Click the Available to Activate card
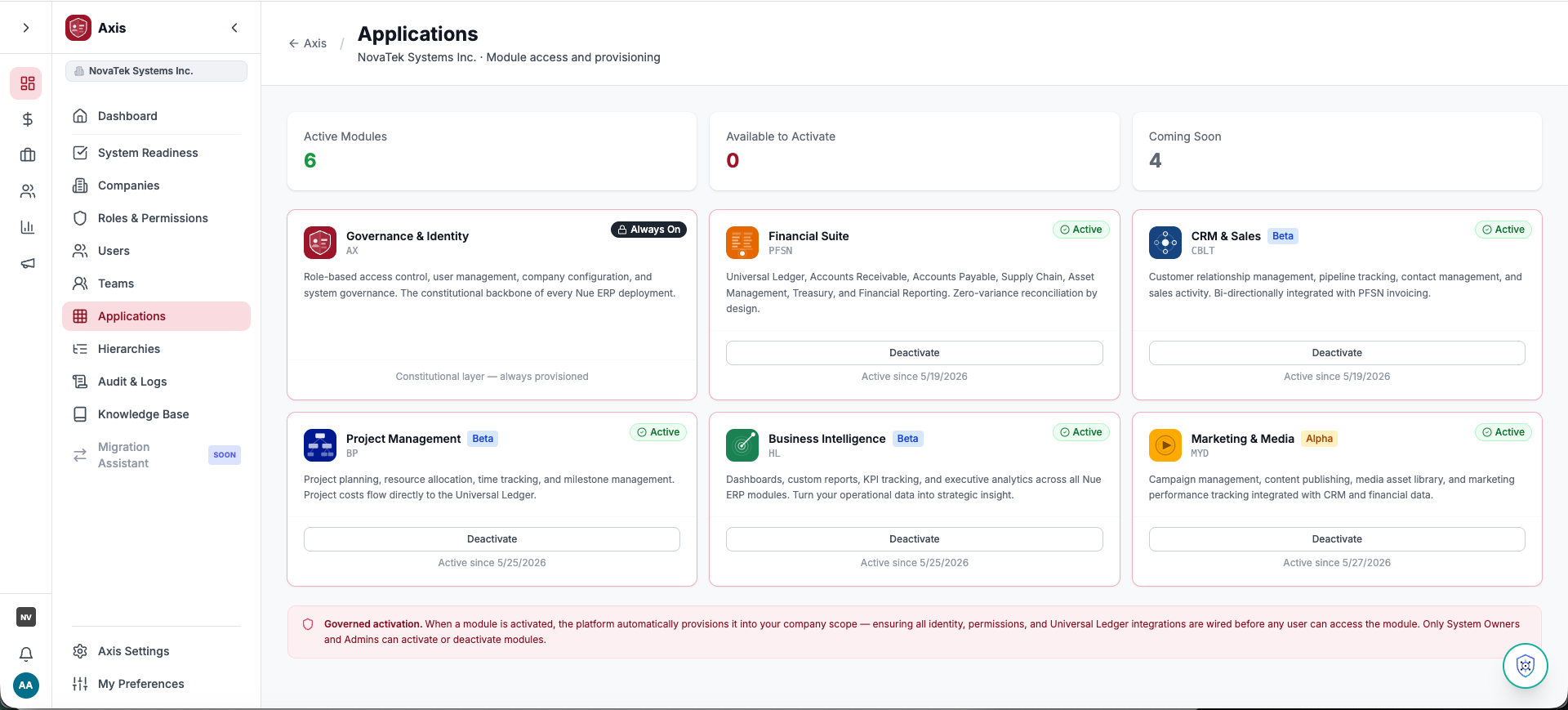This screenshot has width=1568, height=710. (x=915, y=151)
